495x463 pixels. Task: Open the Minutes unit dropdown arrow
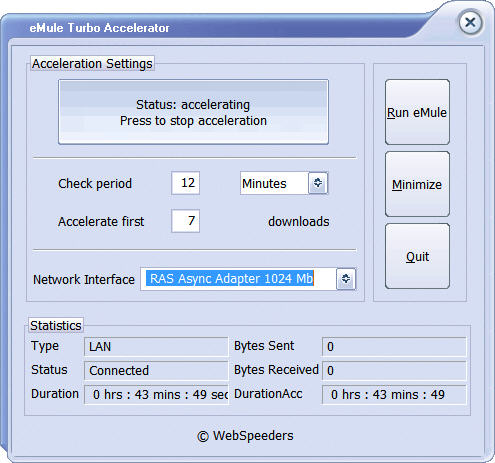tap(318, 183)
